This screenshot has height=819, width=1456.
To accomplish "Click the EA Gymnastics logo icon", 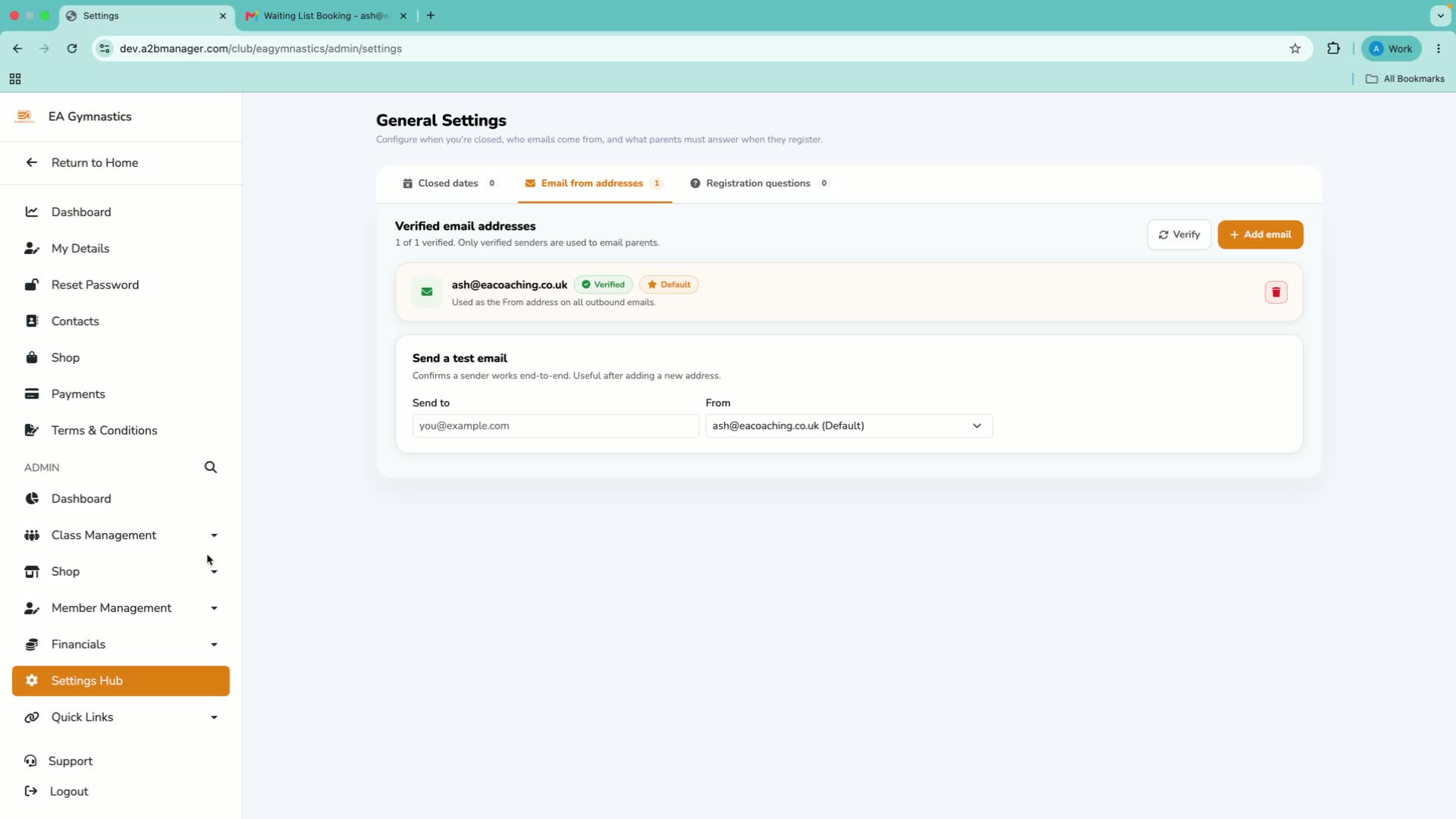I will pos(24,117).
